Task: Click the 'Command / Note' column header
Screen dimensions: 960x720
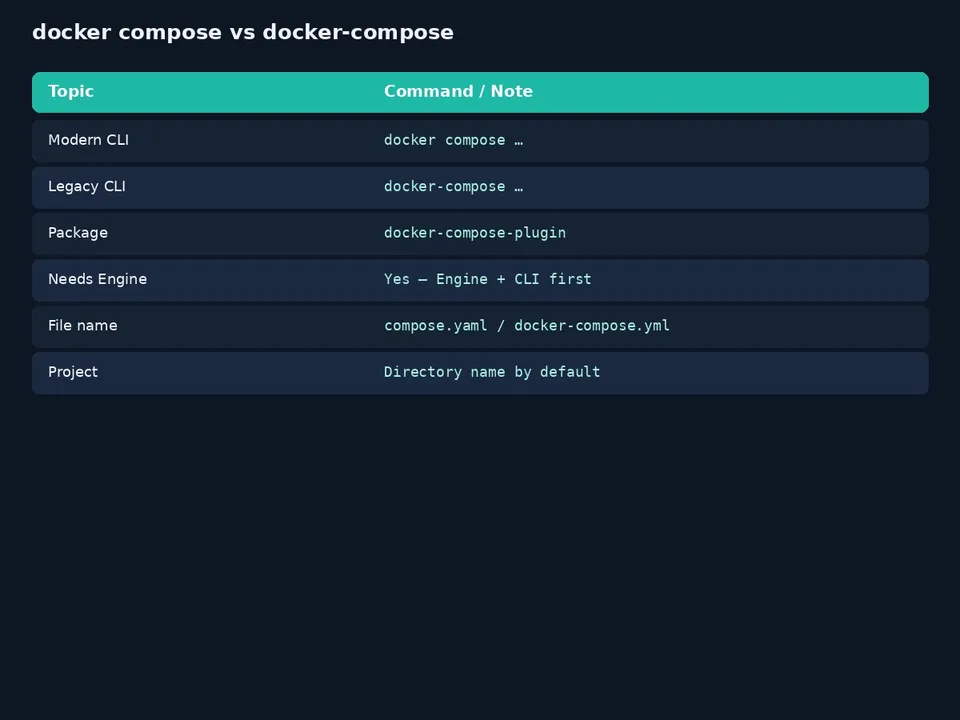Action: click(x=458, y=91)
